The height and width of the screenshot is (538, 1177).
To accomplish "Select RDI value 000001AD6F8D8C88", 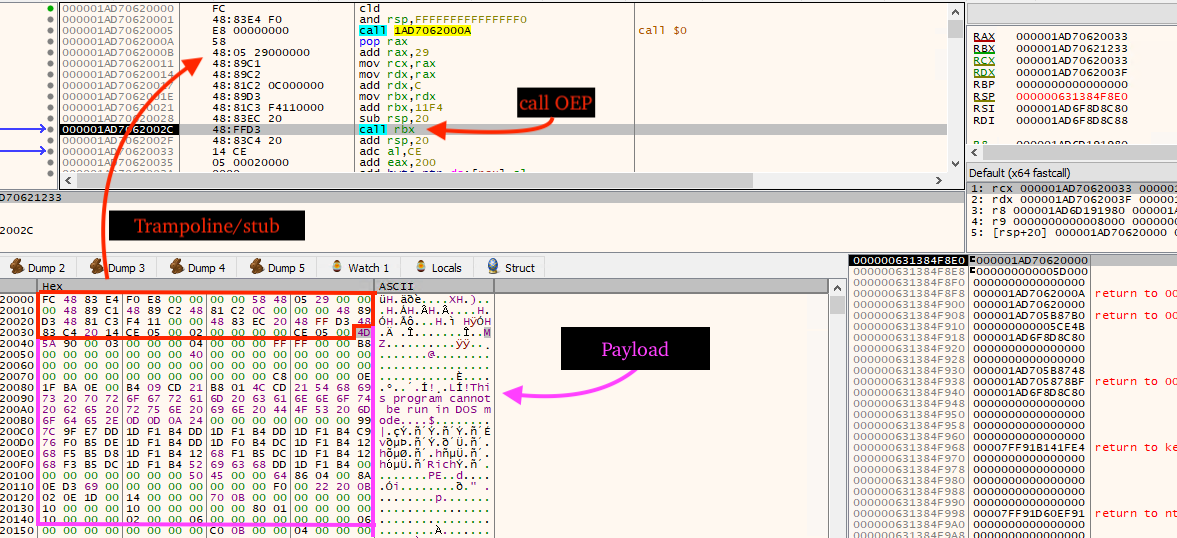I will point(1071,121).
